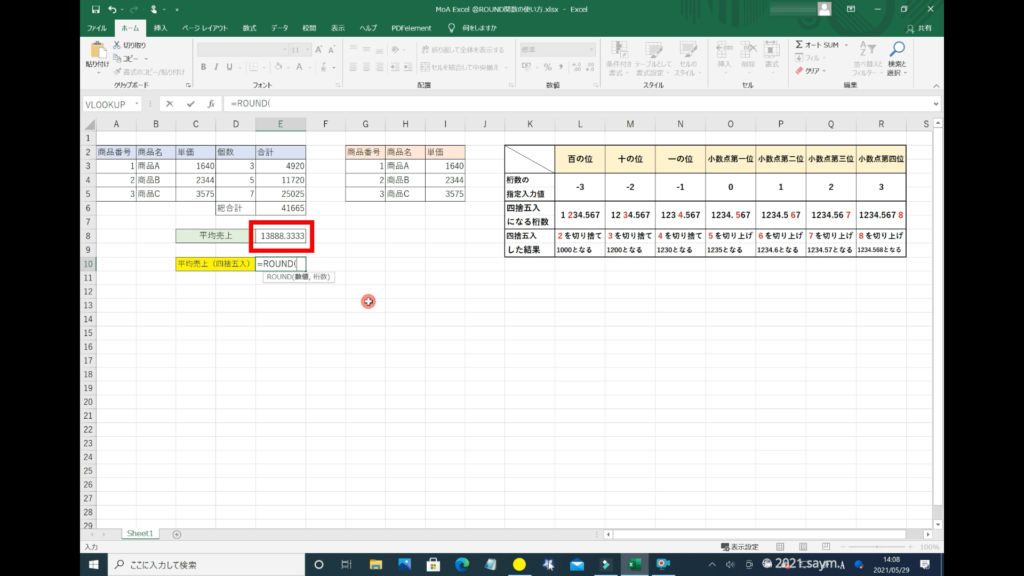Confirm entry with the formula bar checkmark

189,103
